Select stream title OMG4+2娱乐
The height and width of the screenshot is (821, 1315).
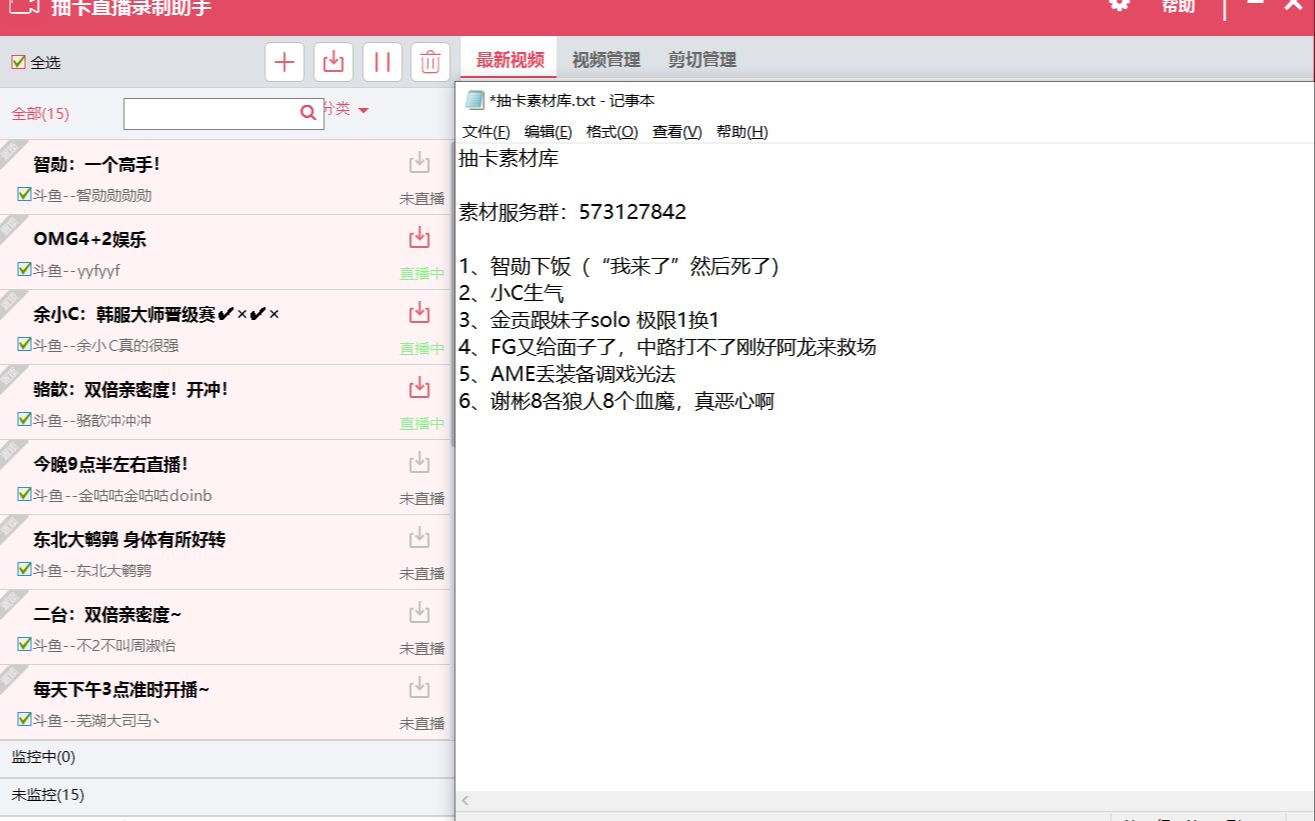click(x=90, y=240)
